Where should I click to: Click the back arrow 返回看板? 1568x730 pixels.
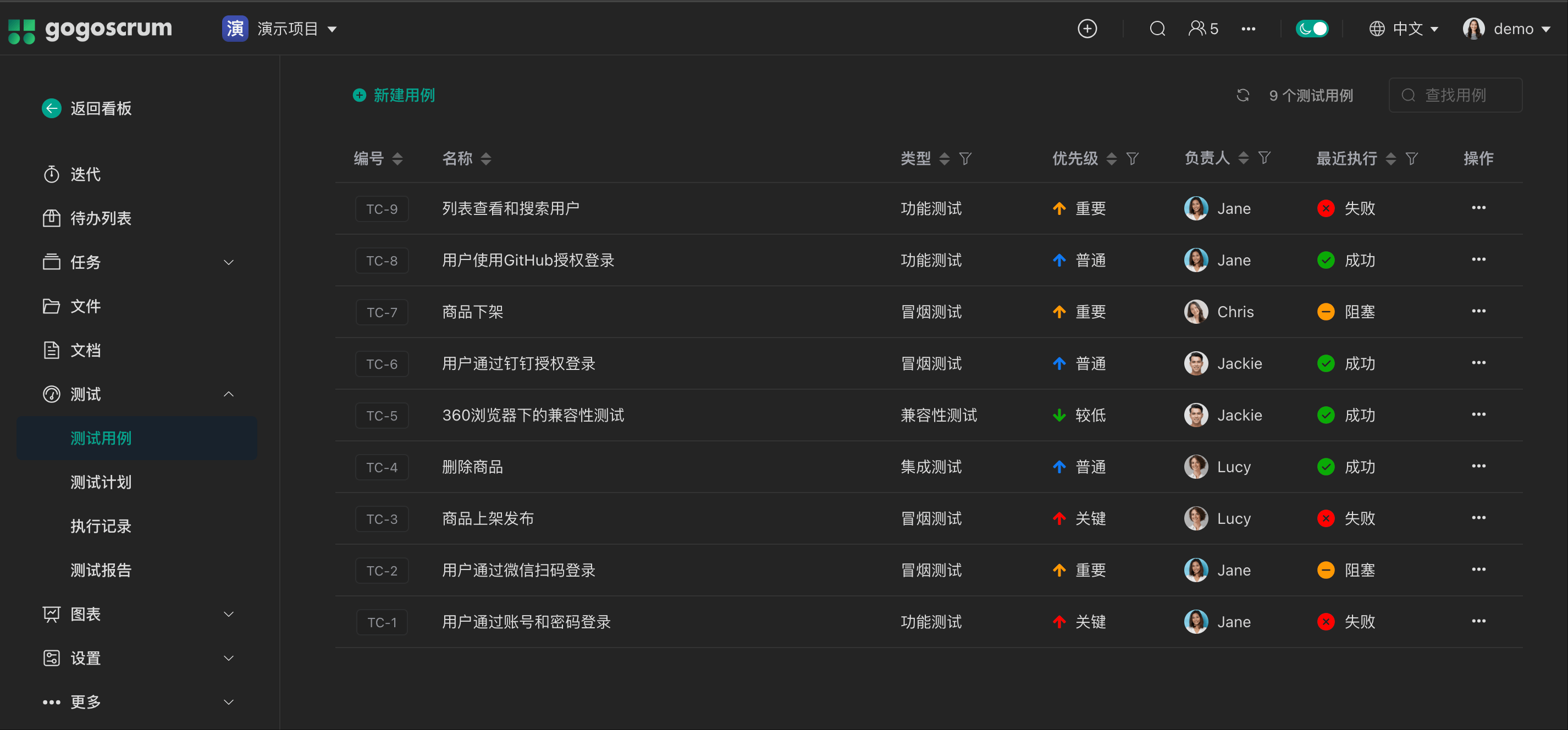click(x=52, y=108)
